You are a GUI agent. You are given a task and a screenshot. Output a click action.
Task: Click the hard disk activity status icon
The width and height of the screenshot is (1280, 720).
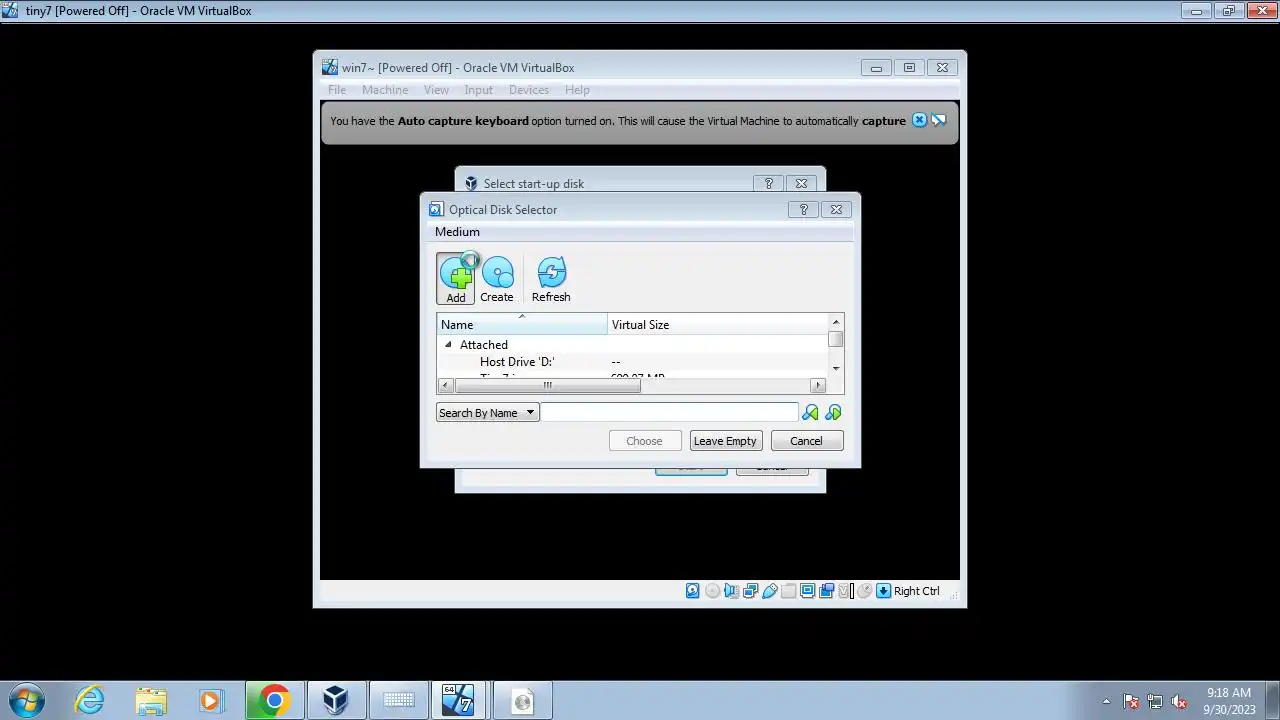click(692, 591)
